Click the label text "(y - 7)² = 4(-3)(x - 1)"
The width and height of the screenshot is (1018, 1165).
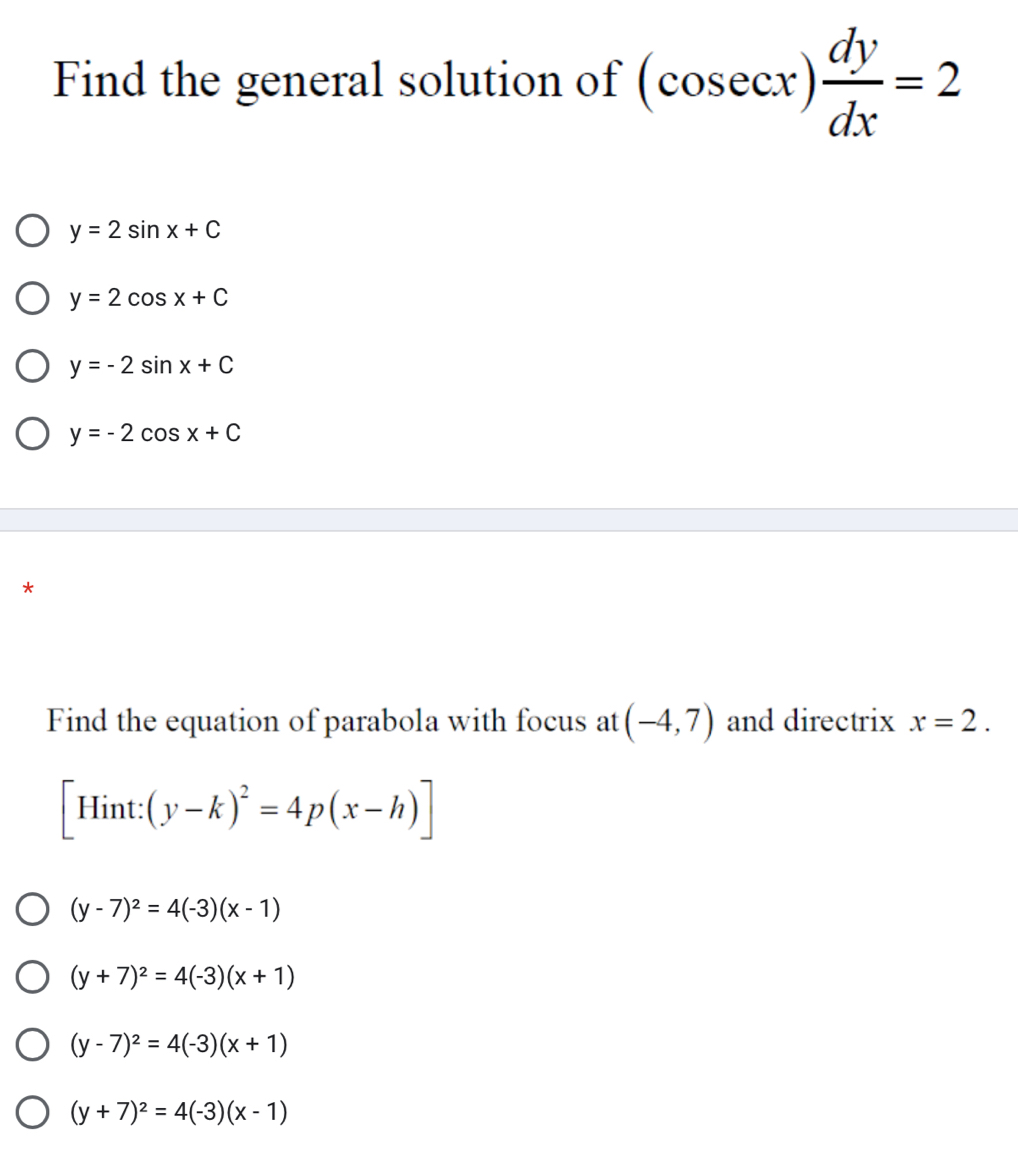point(174,910)
